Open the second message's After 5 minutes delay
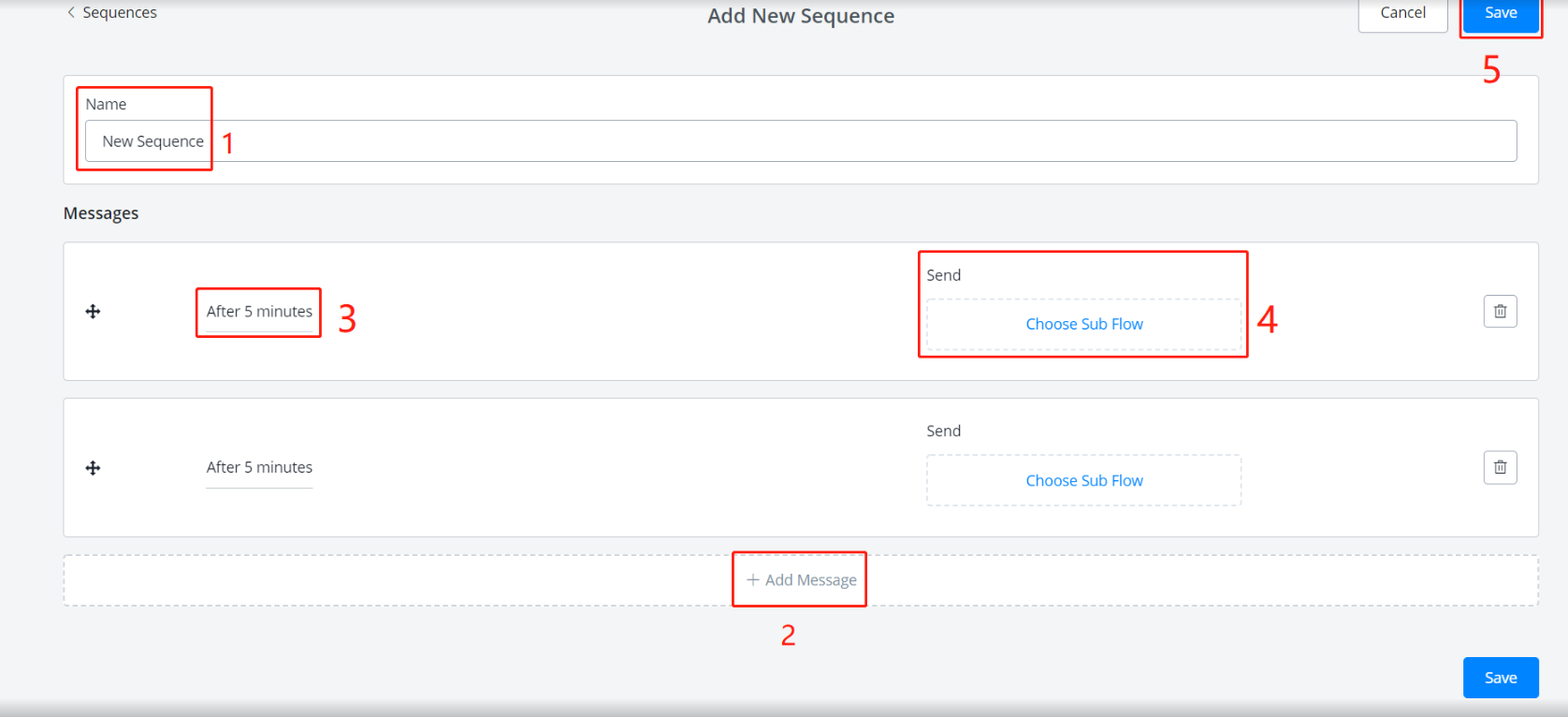The width and height of the screenshot is (1568, 717). [259, 467]
